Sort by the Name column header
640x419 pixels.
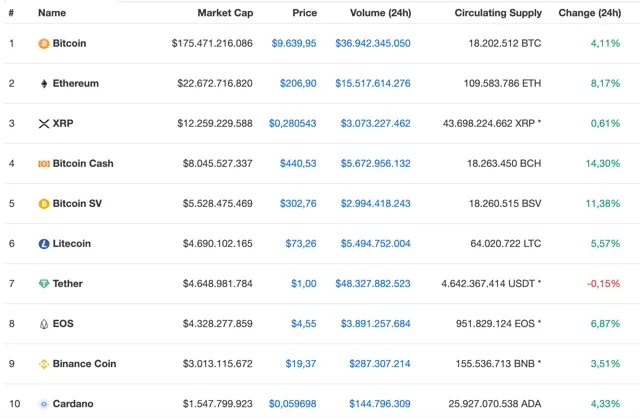[x=52, y=13]
